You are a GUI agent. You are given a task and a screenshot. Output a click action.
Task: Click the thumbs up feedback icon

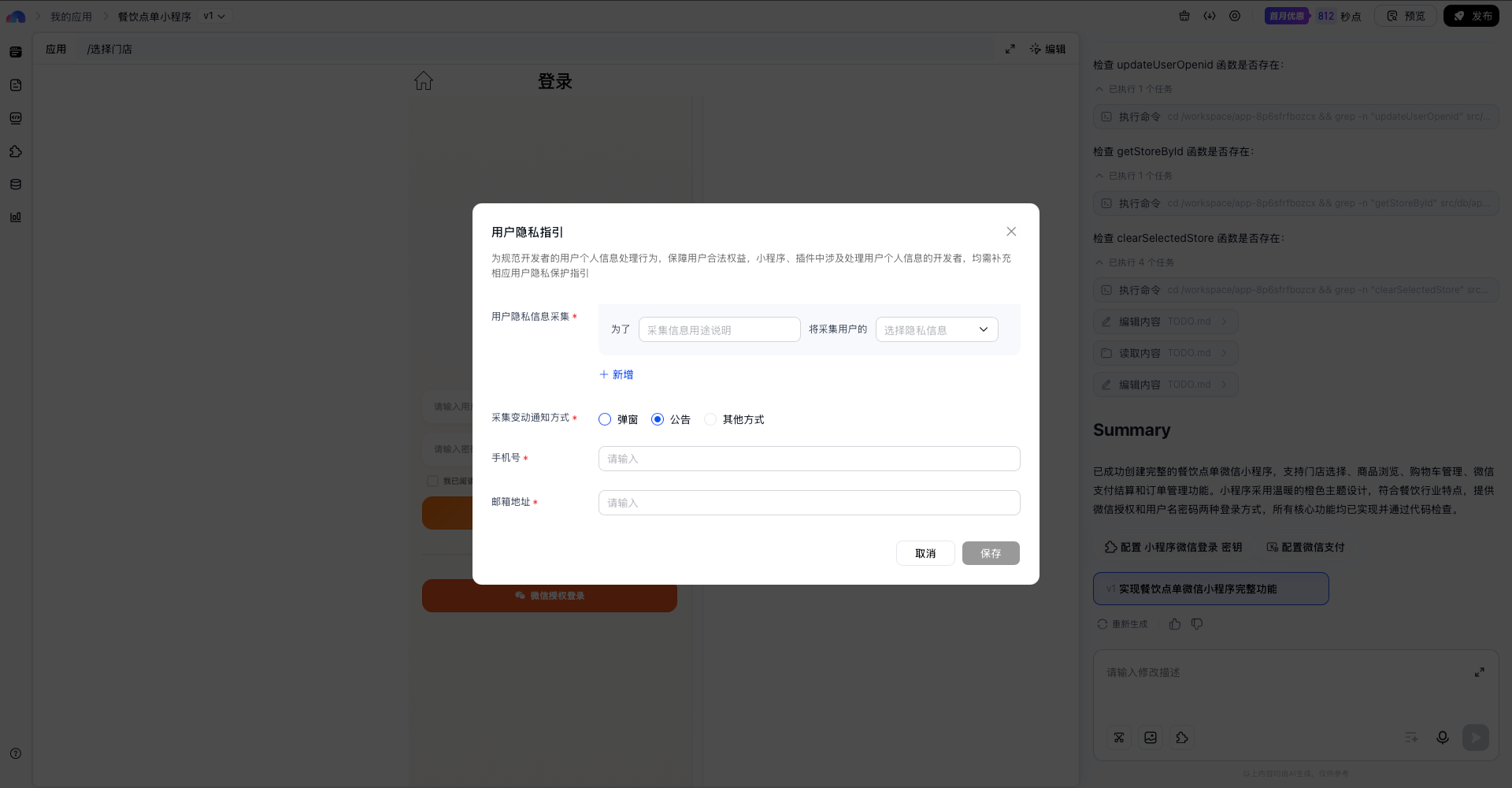click(1175, 624)
